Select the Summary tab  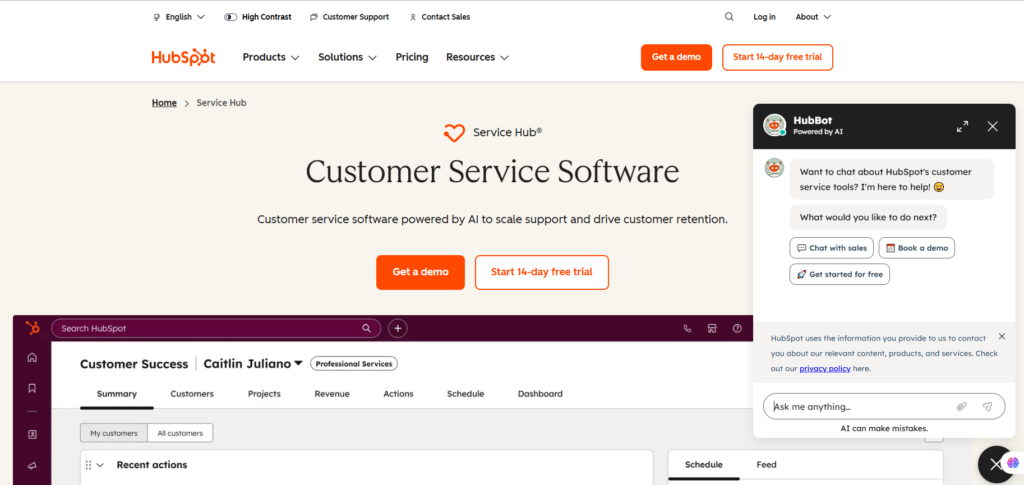117,394
